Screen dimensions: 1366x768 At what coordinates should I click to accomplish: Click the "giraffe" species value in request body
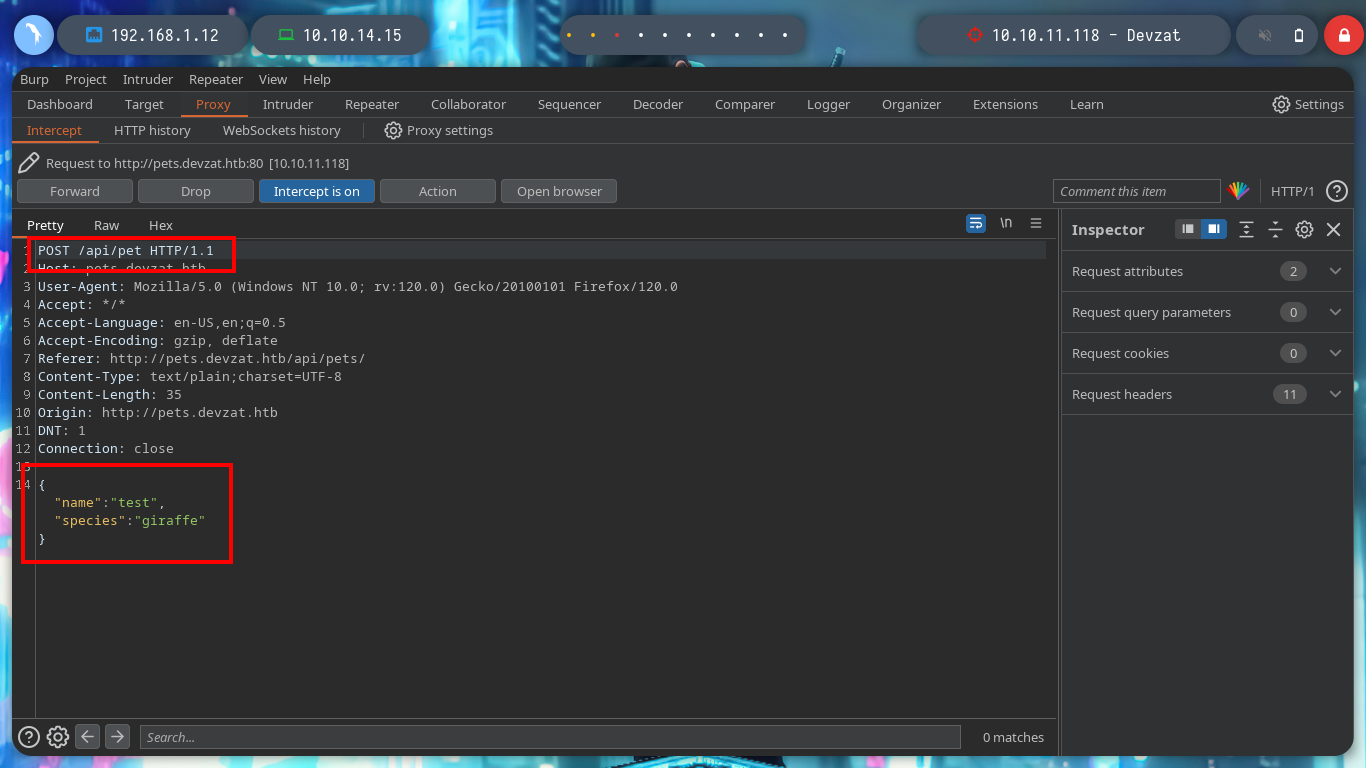(171, 521)
